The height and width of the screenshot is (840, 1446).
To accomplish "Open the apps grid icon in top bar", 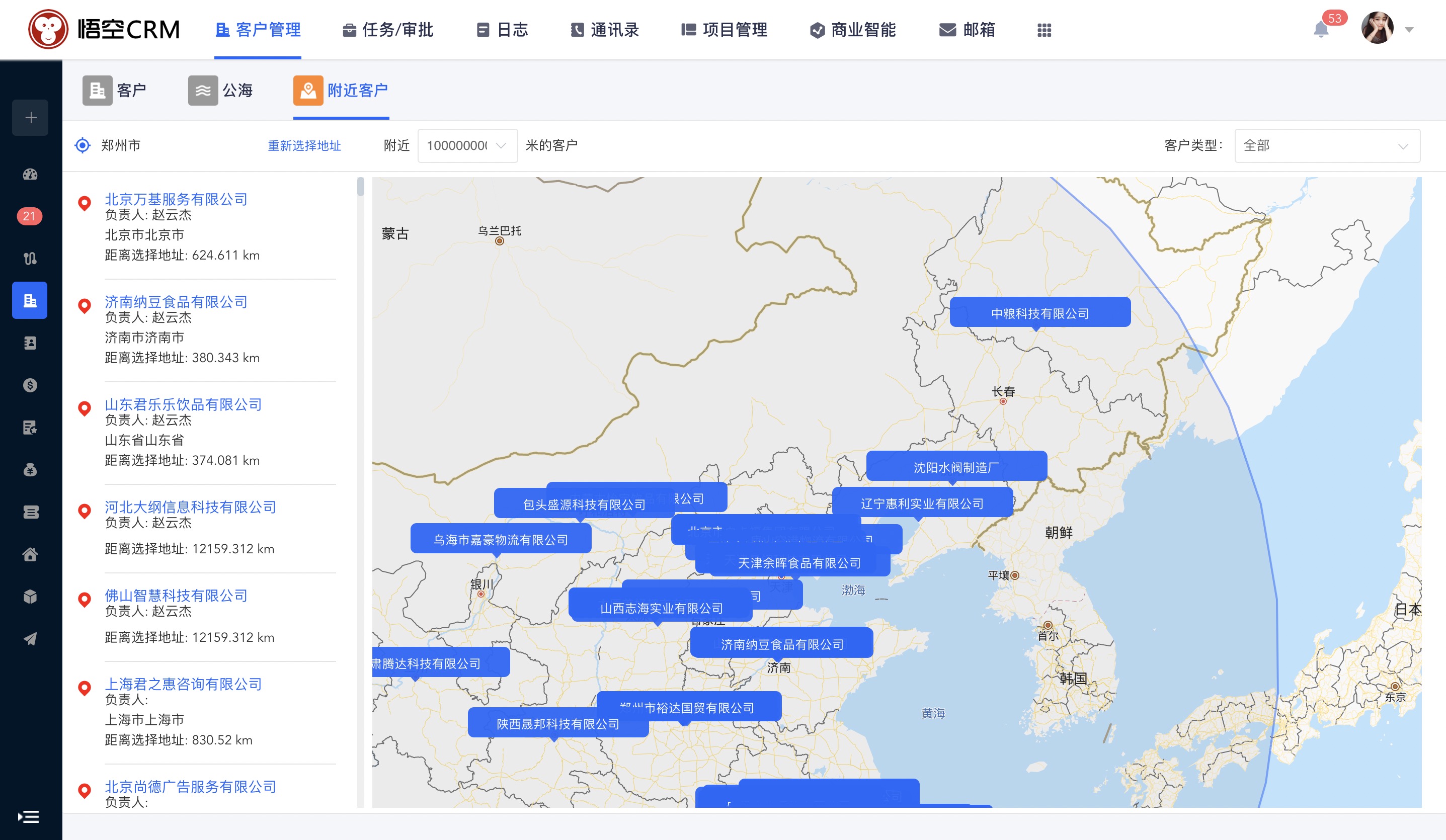I will 1044,30.
